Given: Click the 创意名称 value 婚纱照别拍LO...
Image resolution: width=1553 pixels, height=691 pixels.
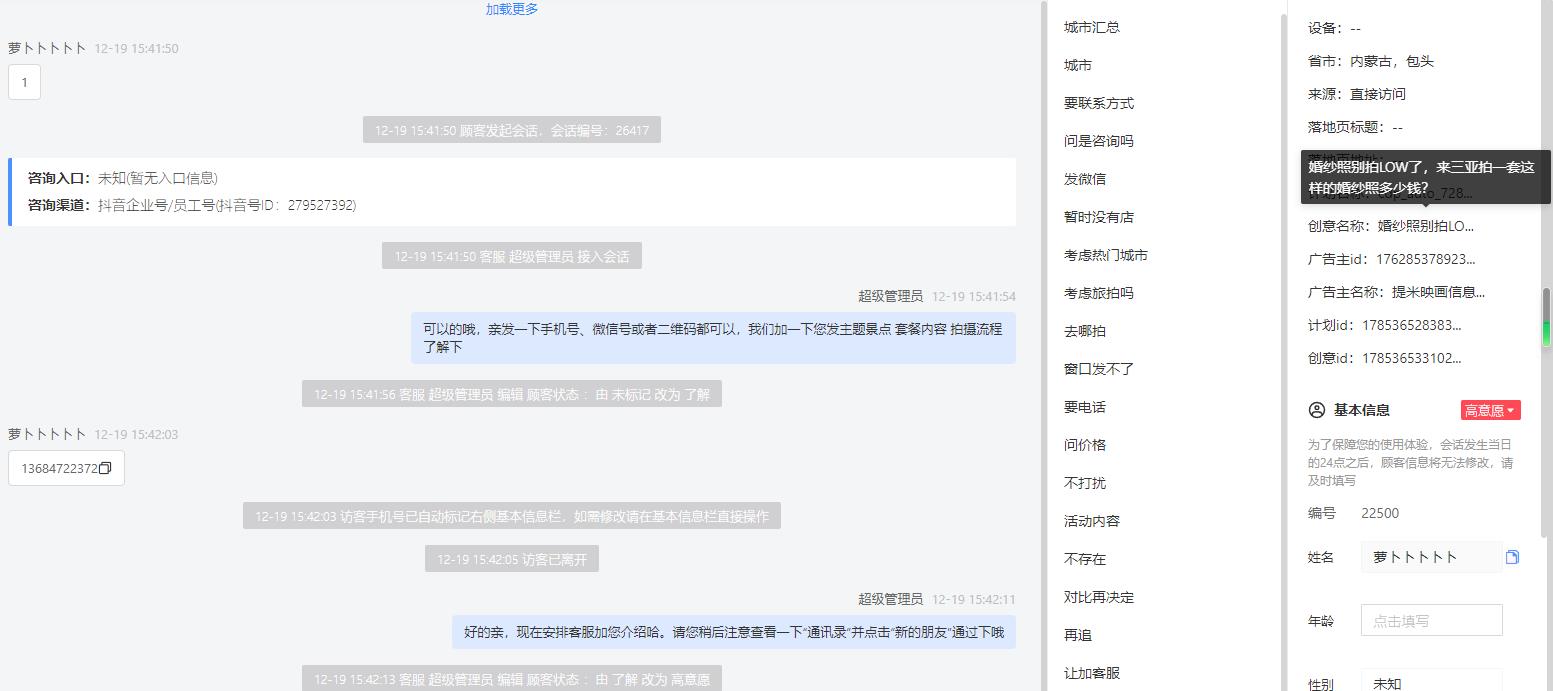Looking at the screenshot, I should (x=1425, y=226).
